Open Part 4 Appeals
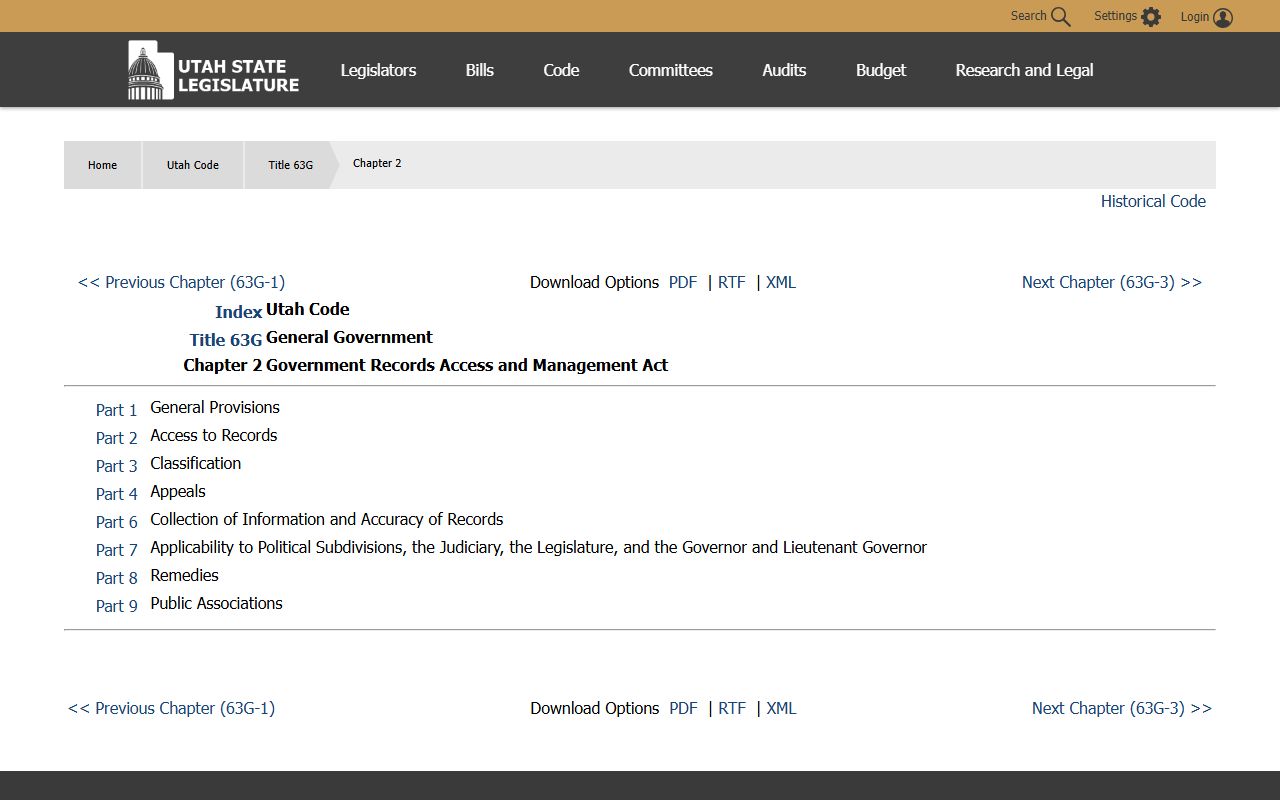 (116, 494)
